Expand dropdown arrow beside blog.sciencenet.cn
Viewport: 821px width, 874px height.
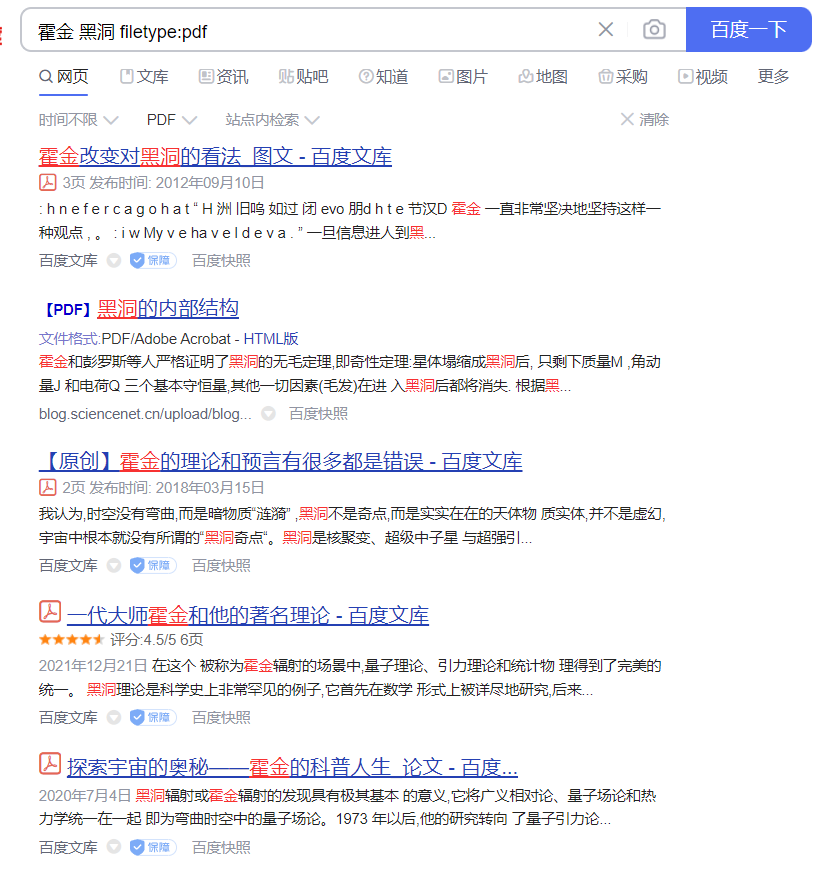point(269,414)
